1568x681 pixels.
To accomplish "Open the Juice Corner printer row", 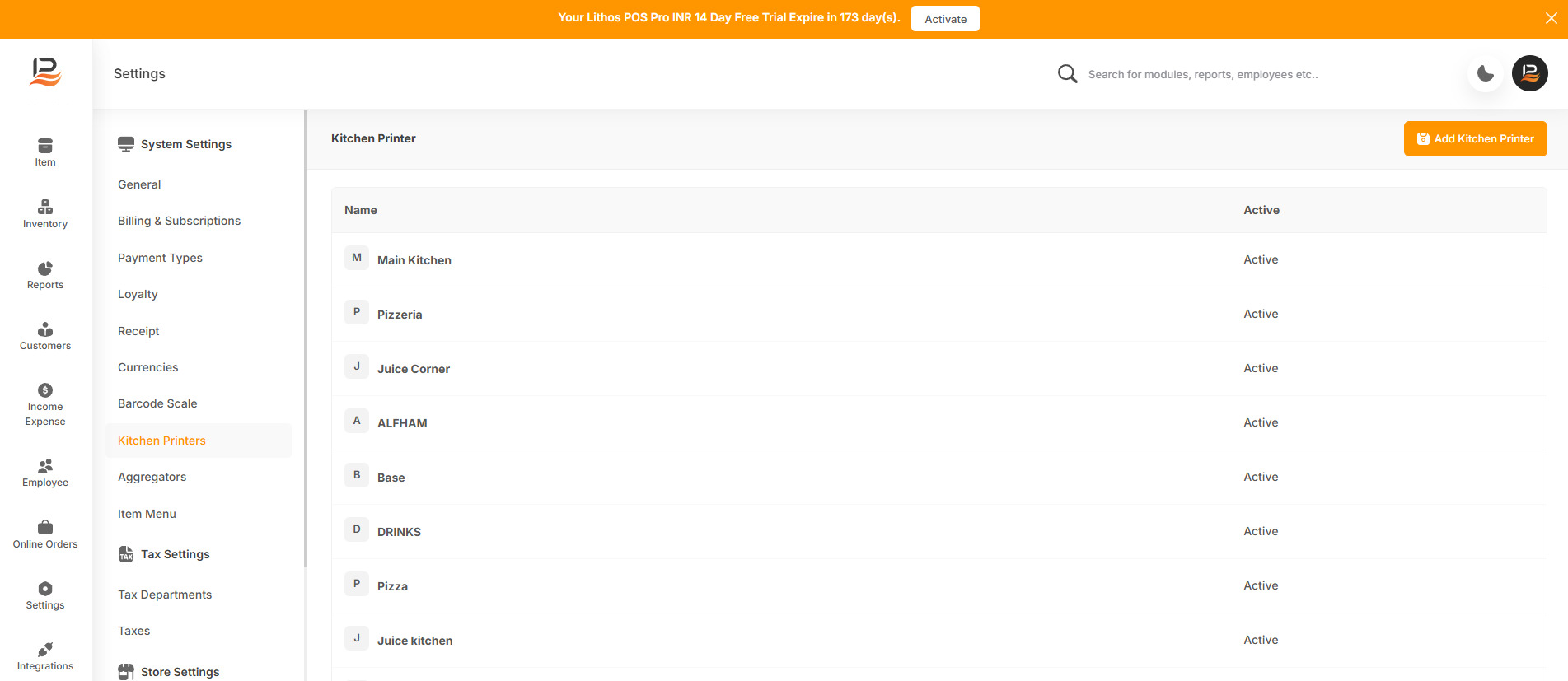I will pos(939,369).
